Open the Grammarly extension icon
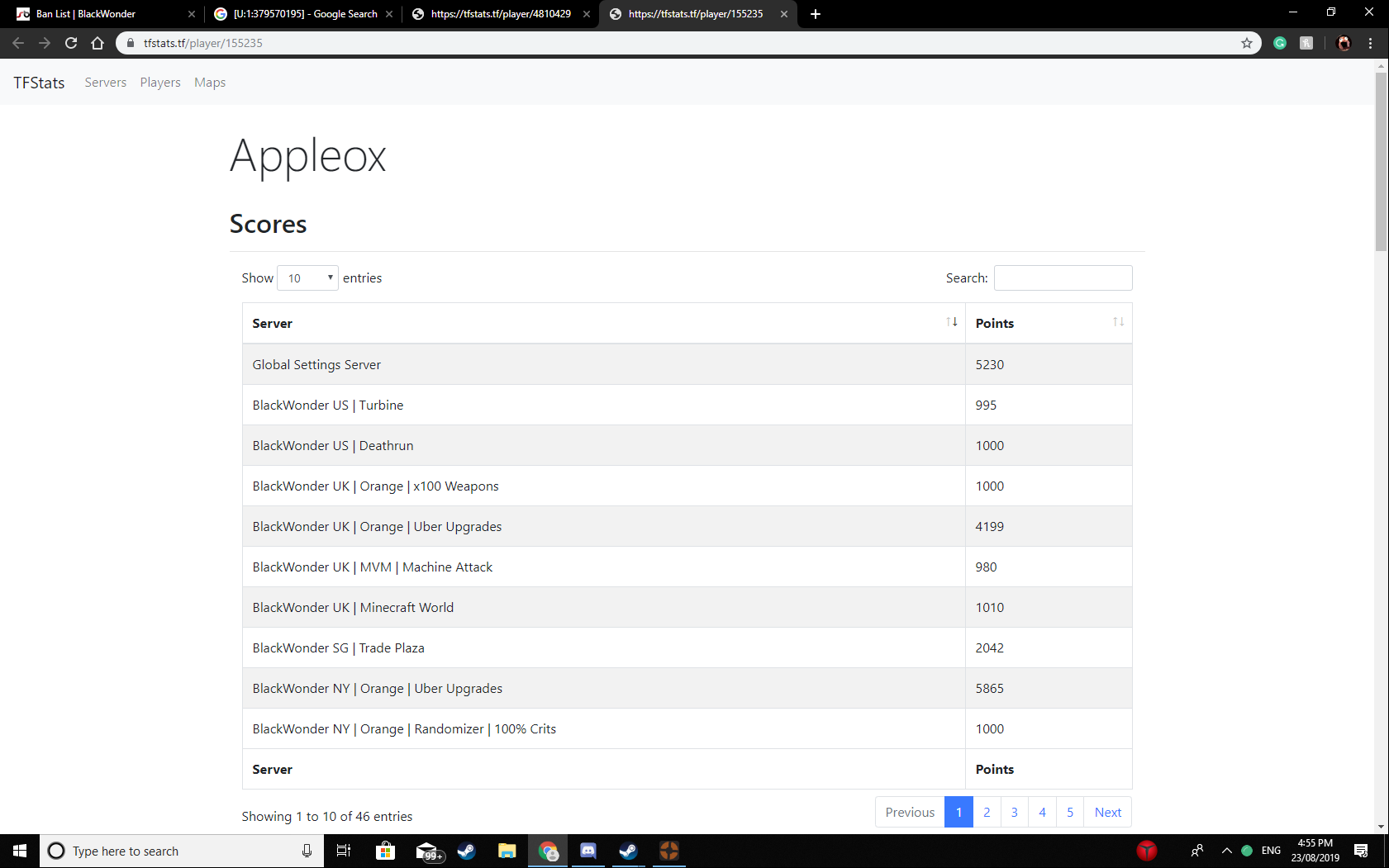 (1280, 43)
